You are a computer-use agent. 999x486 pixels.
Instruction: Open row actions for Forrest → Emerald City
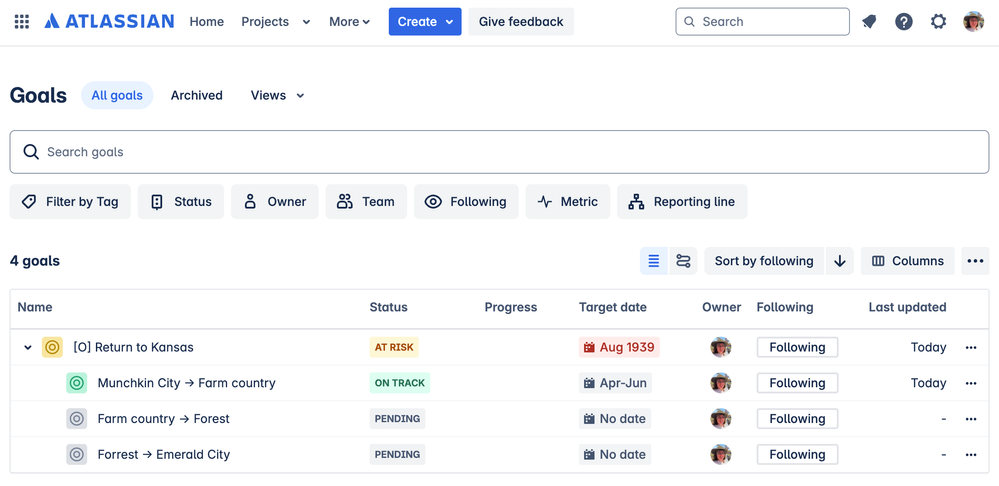pyautogui.click(x=971, y=454)
